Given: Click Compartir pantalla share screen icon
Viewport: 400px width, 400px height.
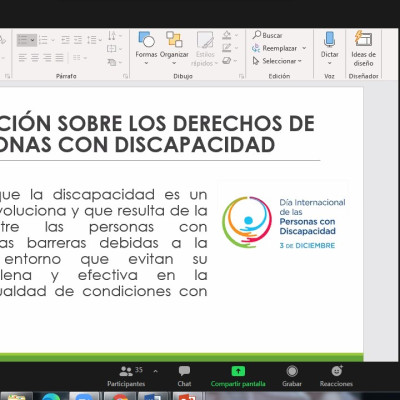Looking at the screenshot, I should tap(238, 371).
